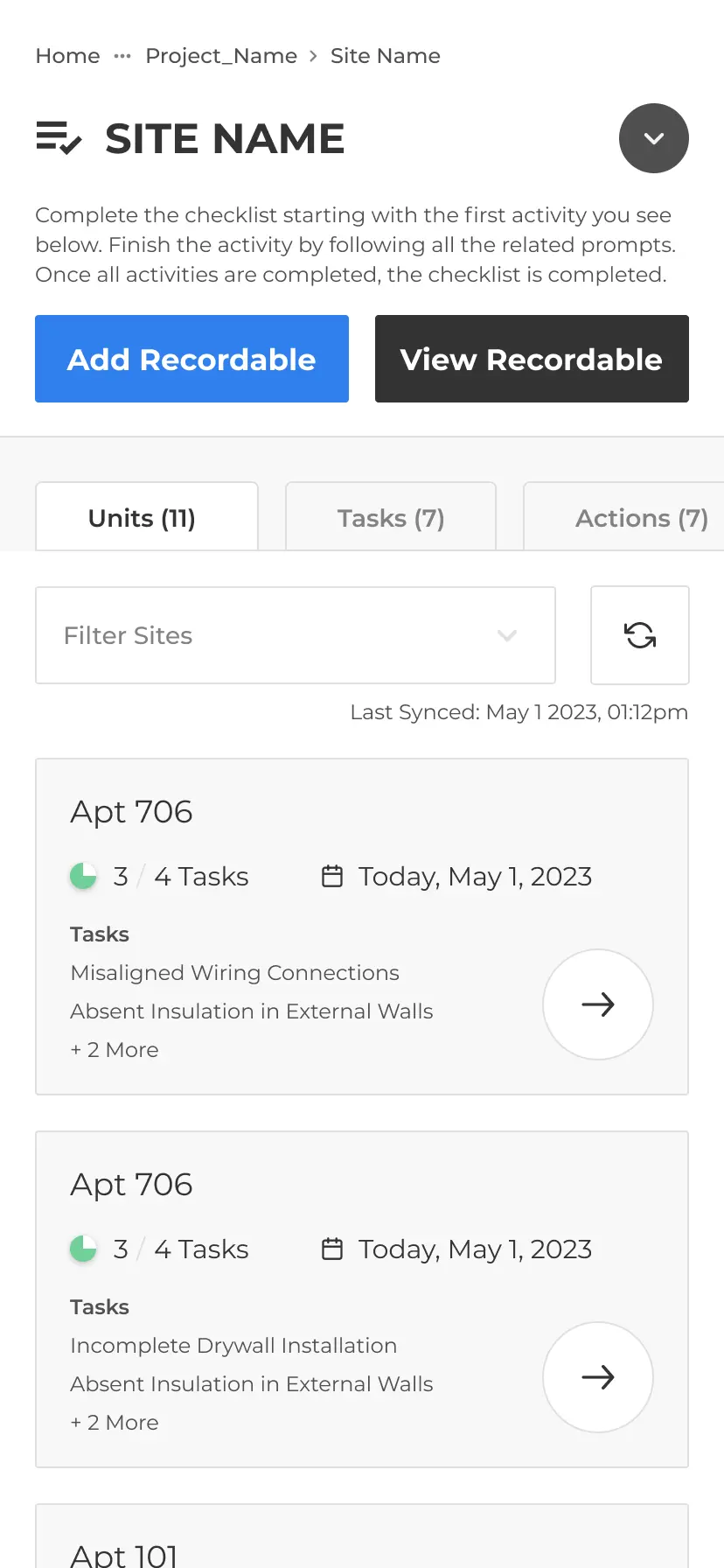This screenshot has height=1568, width=724.
Task: Click the Add Recordable button
Action: tap(191, 359)
